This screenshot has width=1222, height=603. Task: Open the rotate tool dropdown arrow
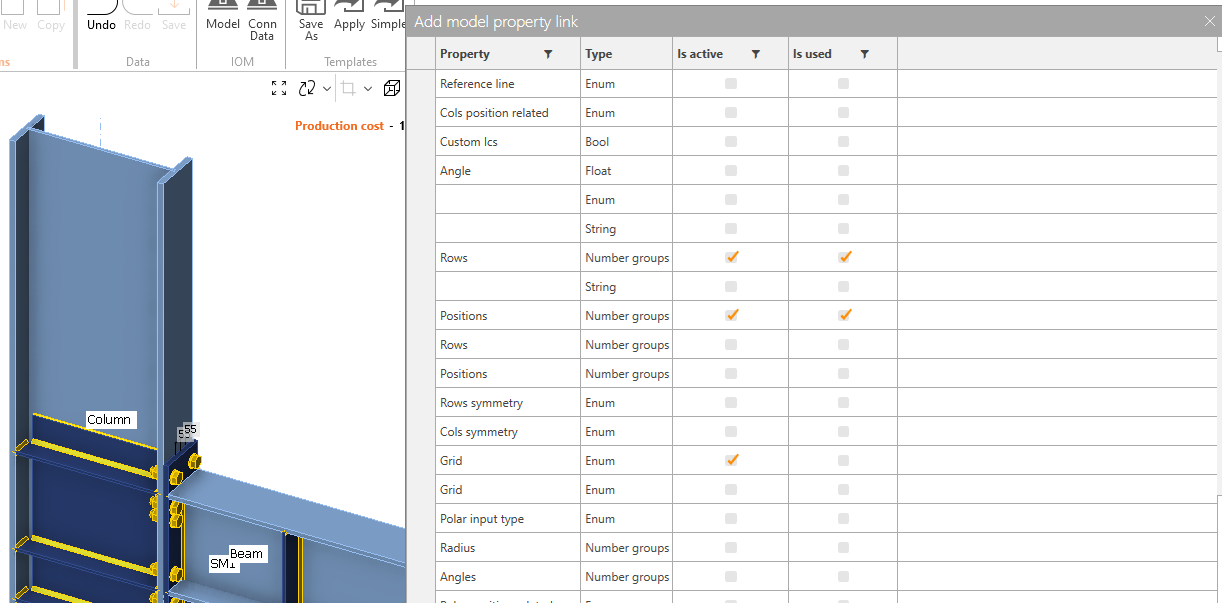pos(326,88)
